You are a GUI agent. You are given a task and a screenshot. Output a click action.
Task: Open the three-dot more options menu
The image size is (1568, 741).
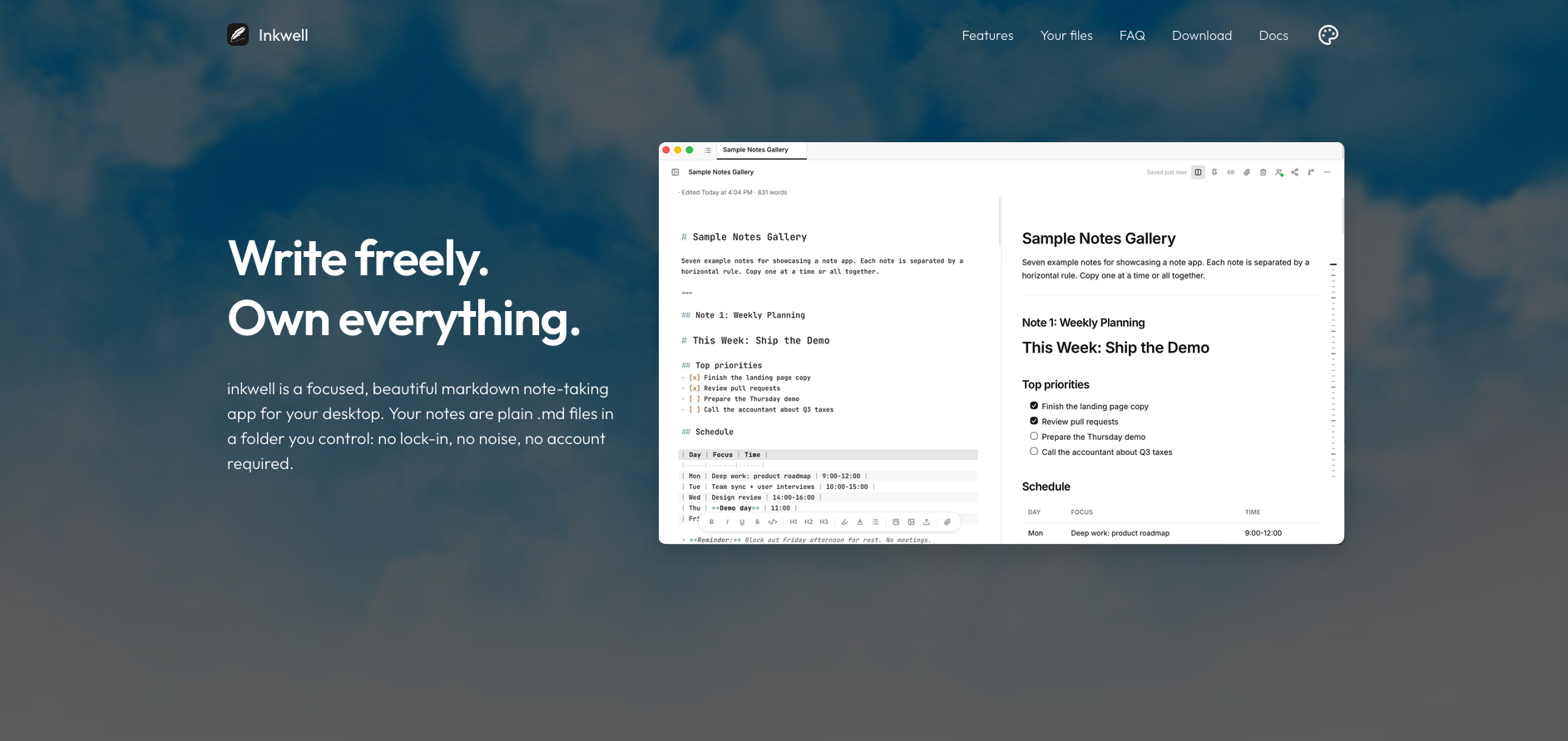[1328, 172]
